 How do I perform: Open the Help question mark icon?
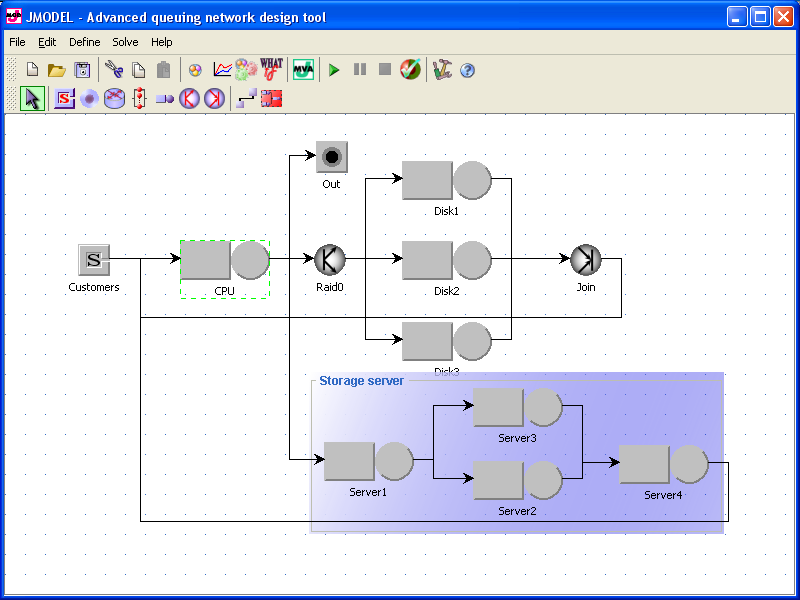467,70
